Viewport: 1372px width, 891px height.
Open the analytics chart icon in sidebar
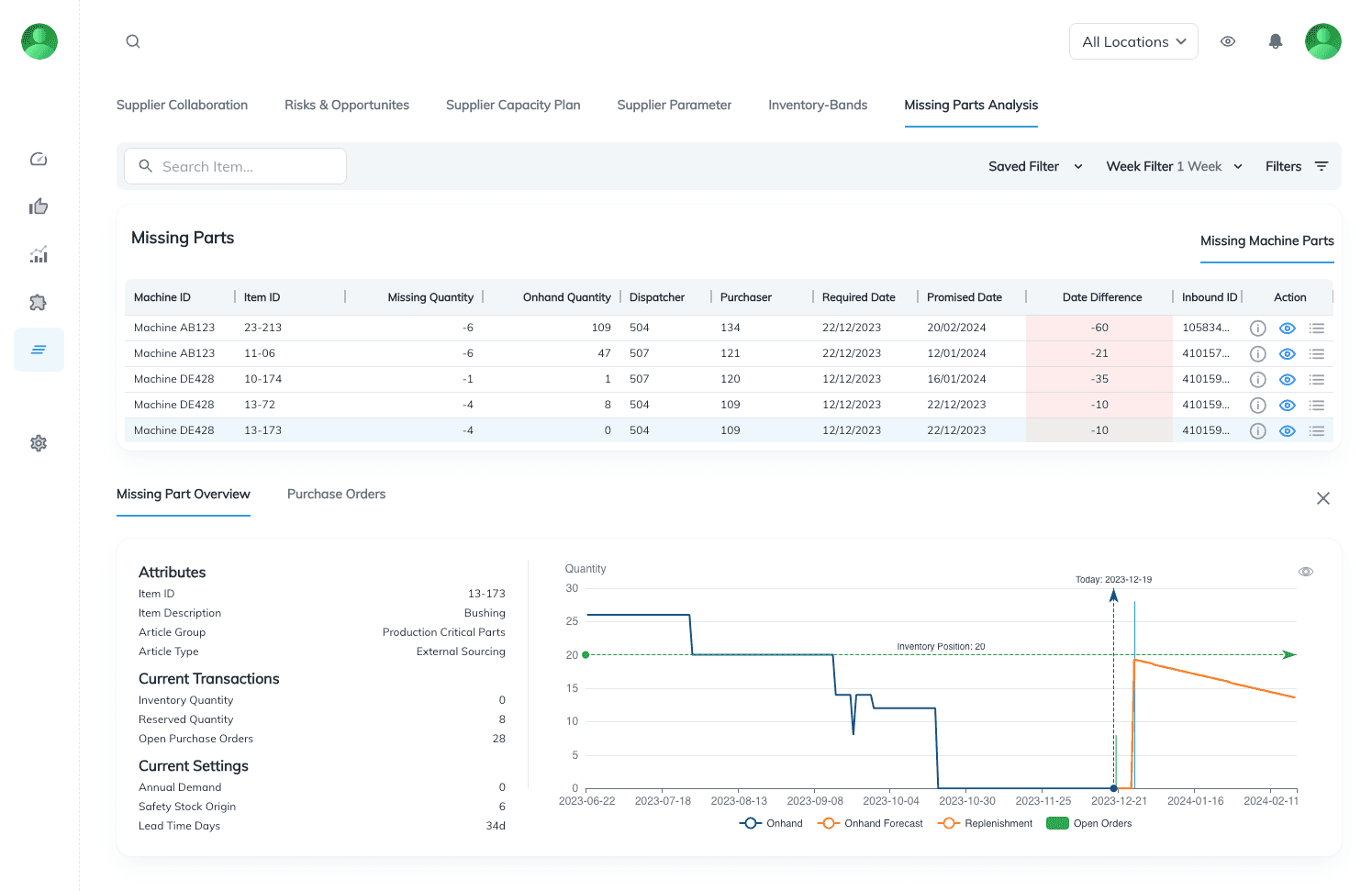tap(39, 255)
